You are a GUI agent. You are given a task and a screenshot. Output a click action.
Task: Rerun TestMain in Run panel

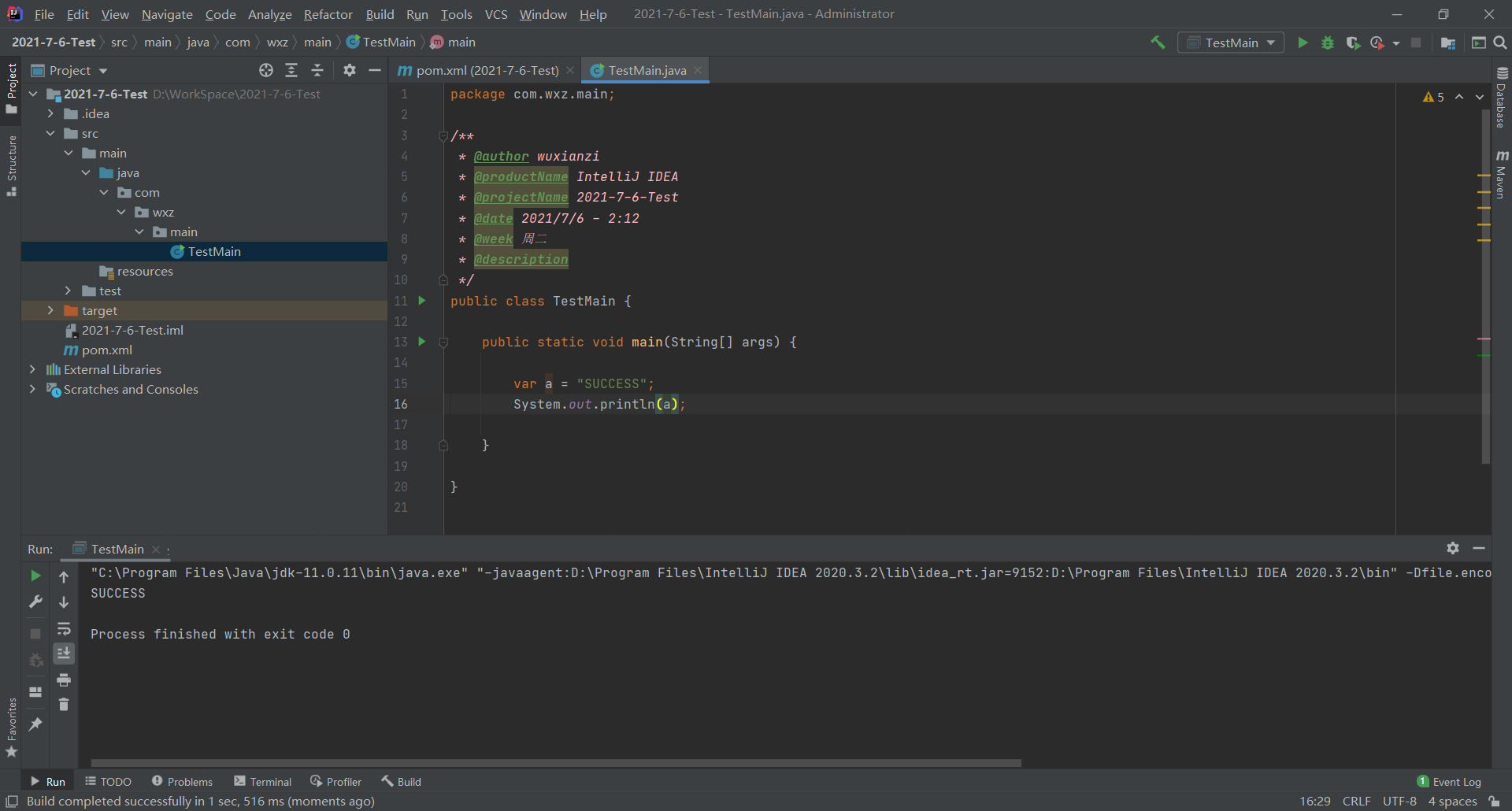pyautogui.click(x=35, y=576)
